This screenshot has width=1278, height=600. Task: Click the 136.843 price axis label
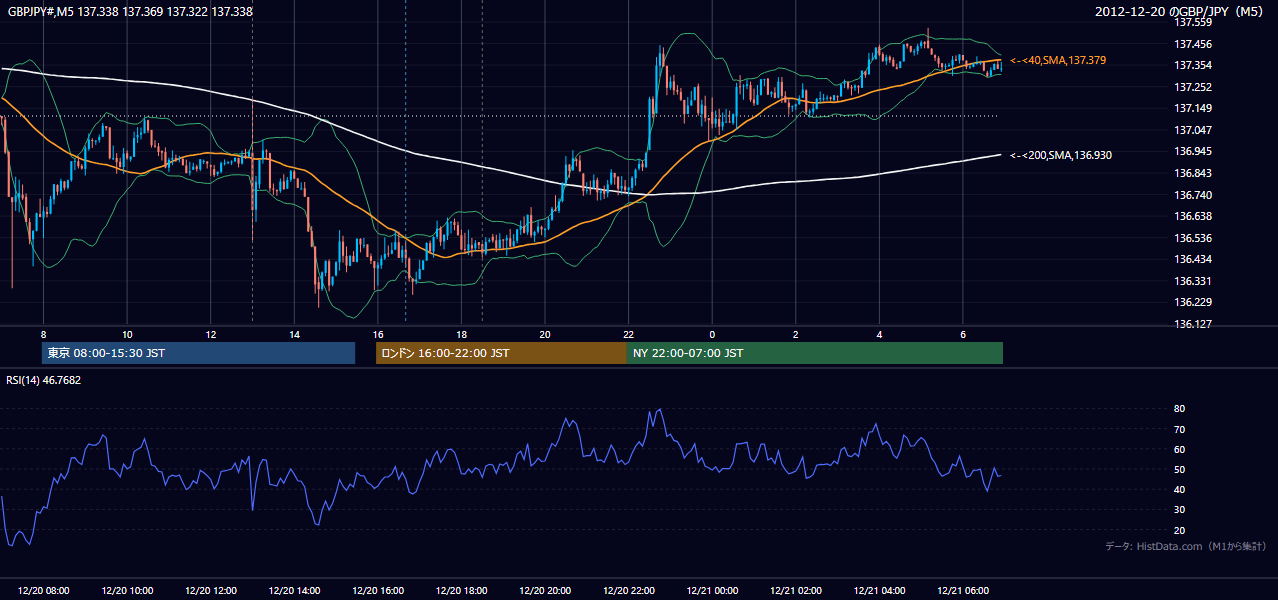click(x=1193, y=173)
